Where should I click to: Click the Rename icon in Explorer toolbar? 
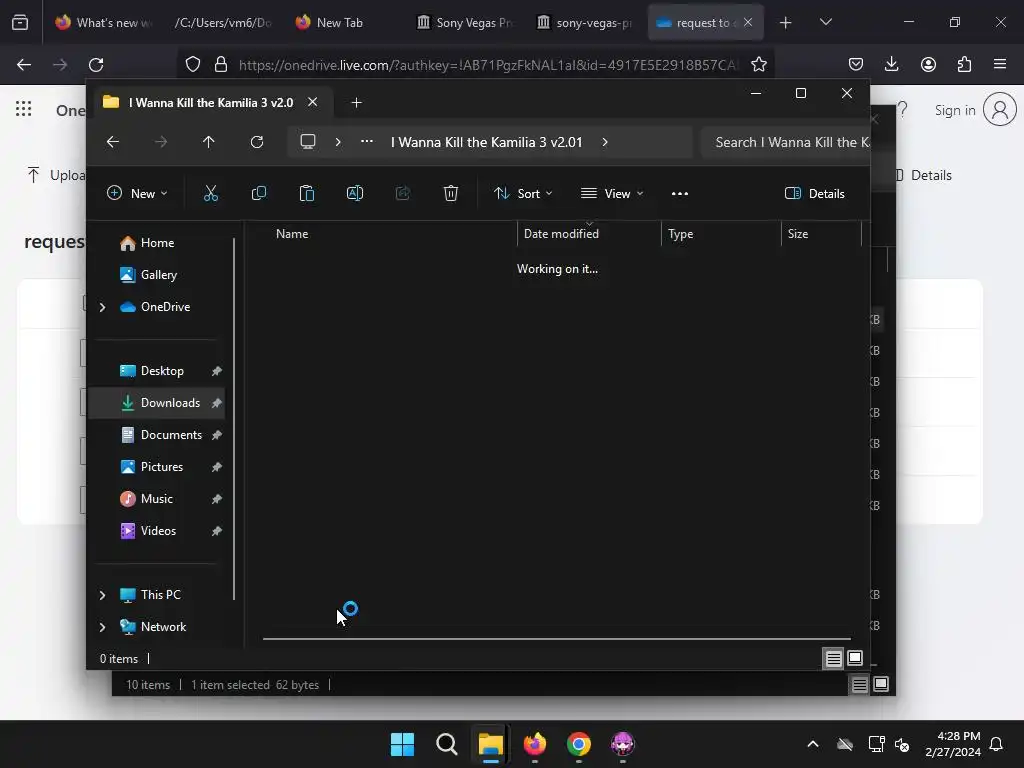(355, 193)
